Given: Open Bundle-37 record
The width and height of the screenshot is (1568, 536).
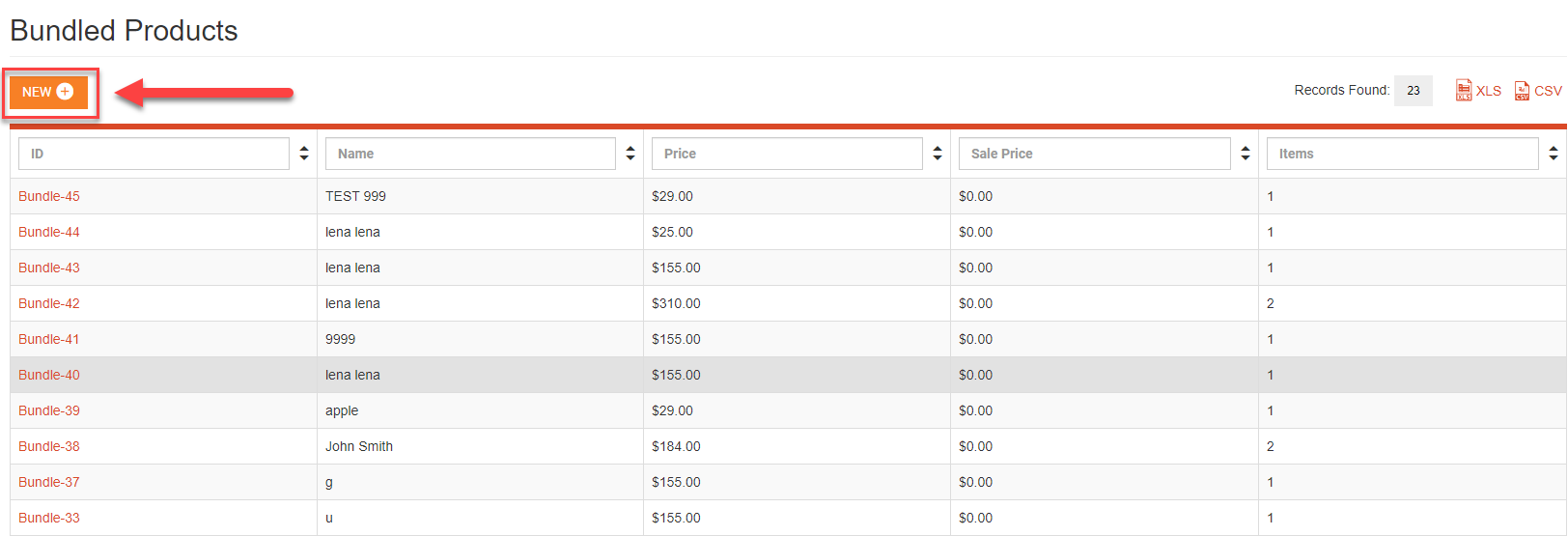Looking at the screenshot, I should click(x=49, y=482).
